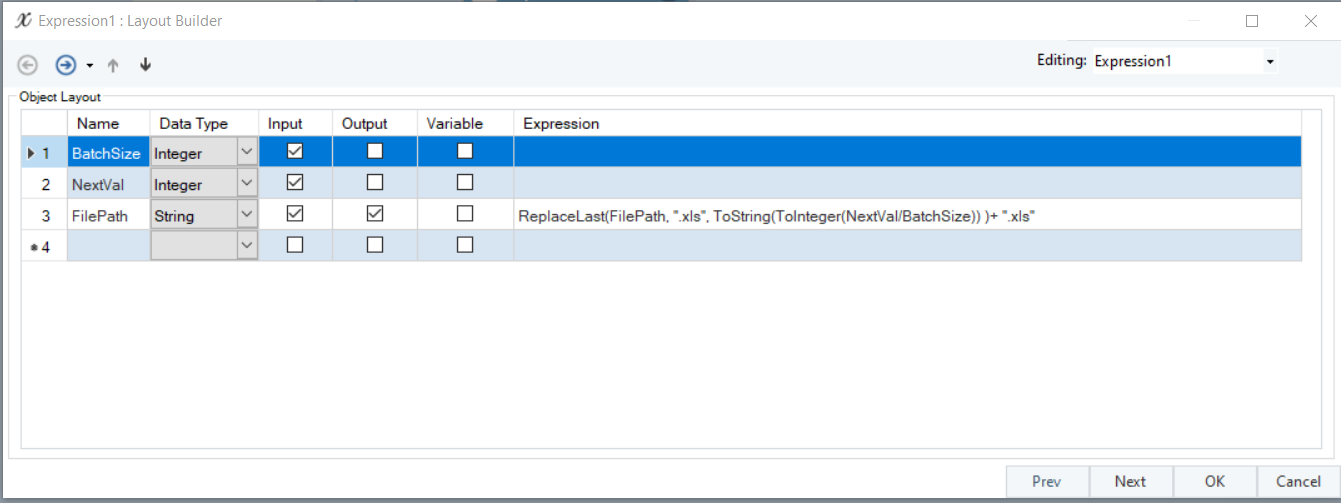Click the back navigation arrow icon

click(x=28, y=65)
